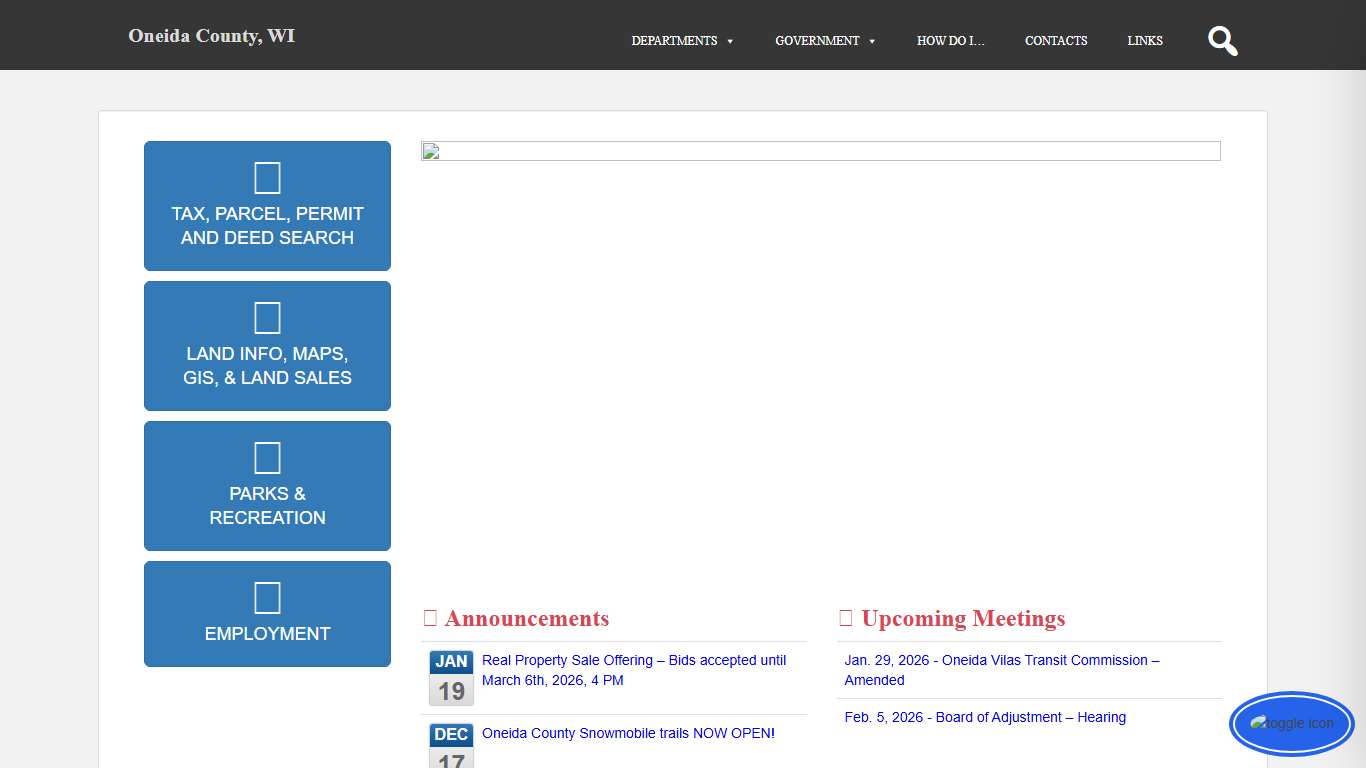The image size is (1366, 768).
Task: Click the icon beside Announcements heading
Action: pyautogui.click(x=430, y=619)
